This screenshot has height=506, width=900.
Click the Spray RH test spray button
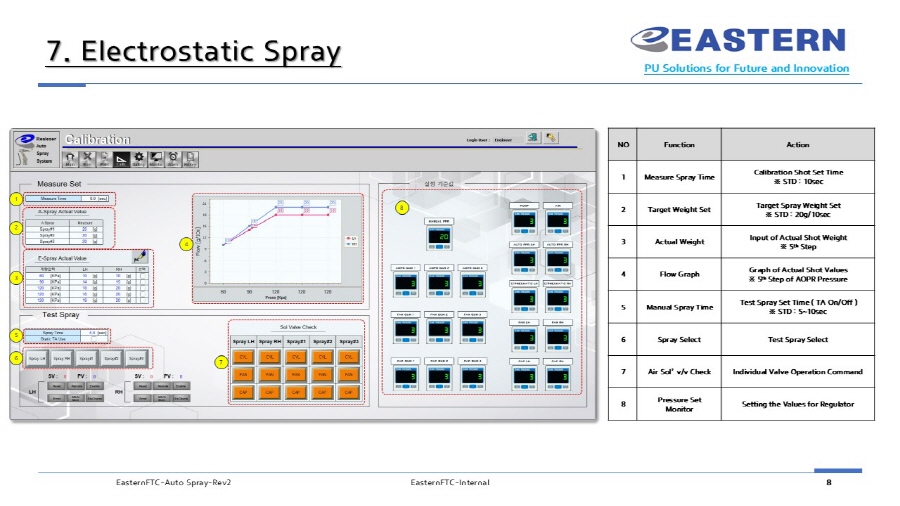(x=61, y=358)
